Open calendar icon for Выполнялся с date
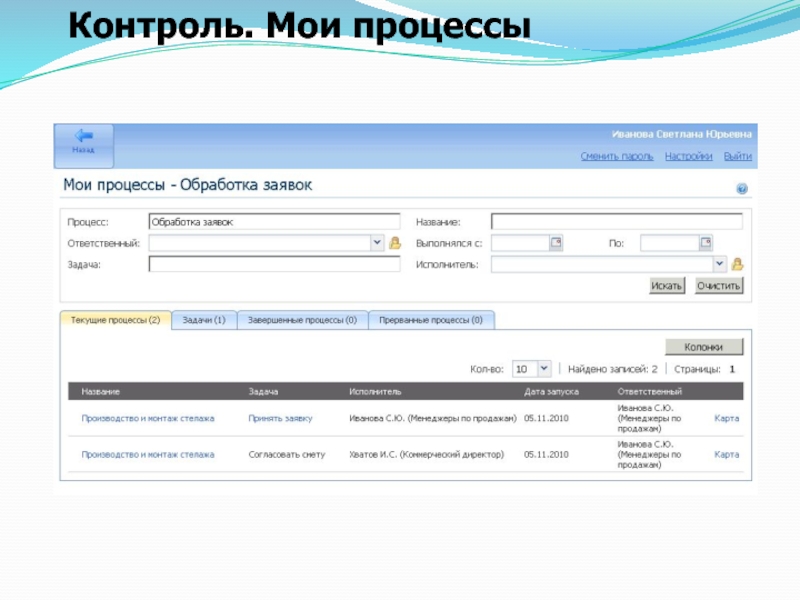This screenshot has width=800, height=600. (x=556, y=243)
